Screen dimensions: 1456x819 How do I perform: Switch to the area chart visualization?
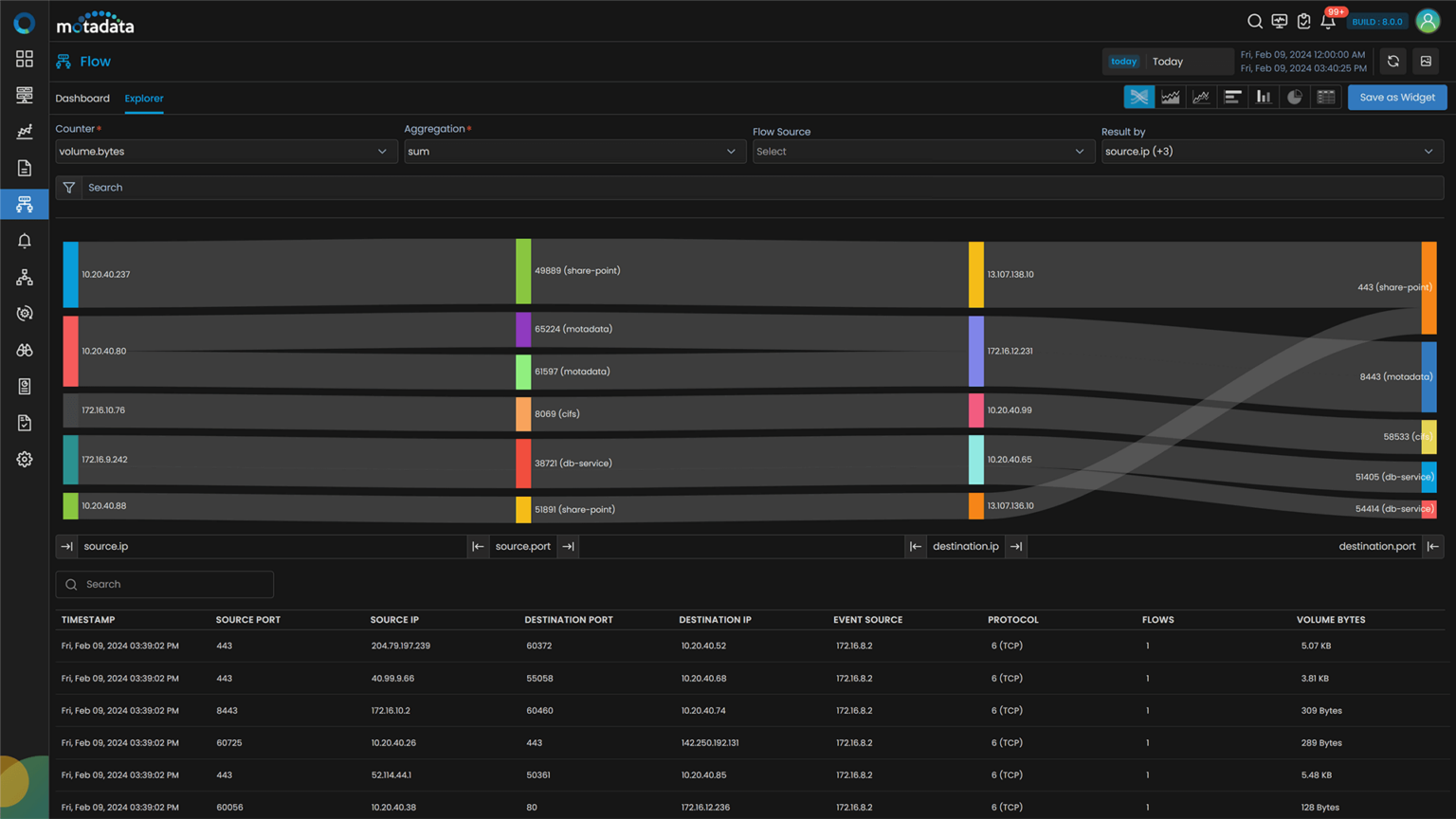tap(1170, 96)
